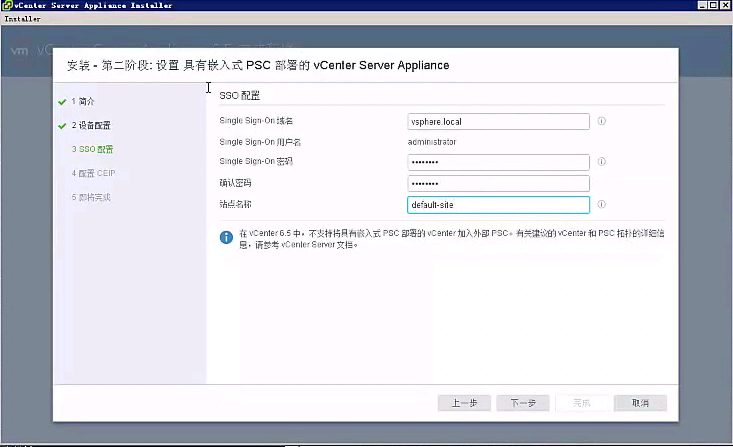Click the SSO 配置 section heading
Viewport: 733px width, 447px height.
[239, 95]
